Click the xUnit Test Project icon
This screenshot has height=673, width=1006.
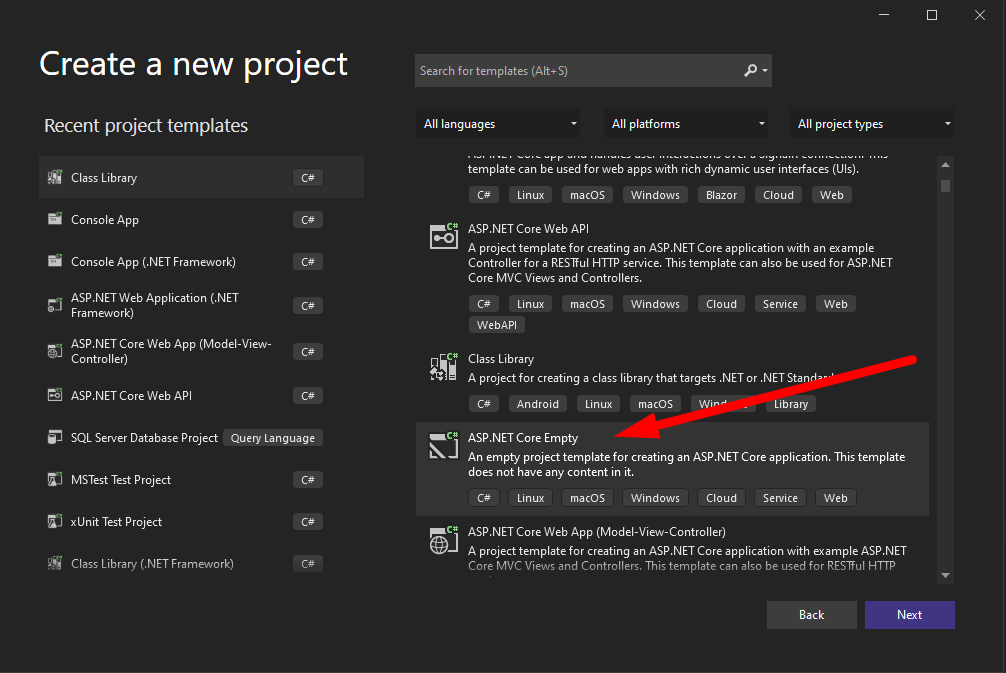54,522
